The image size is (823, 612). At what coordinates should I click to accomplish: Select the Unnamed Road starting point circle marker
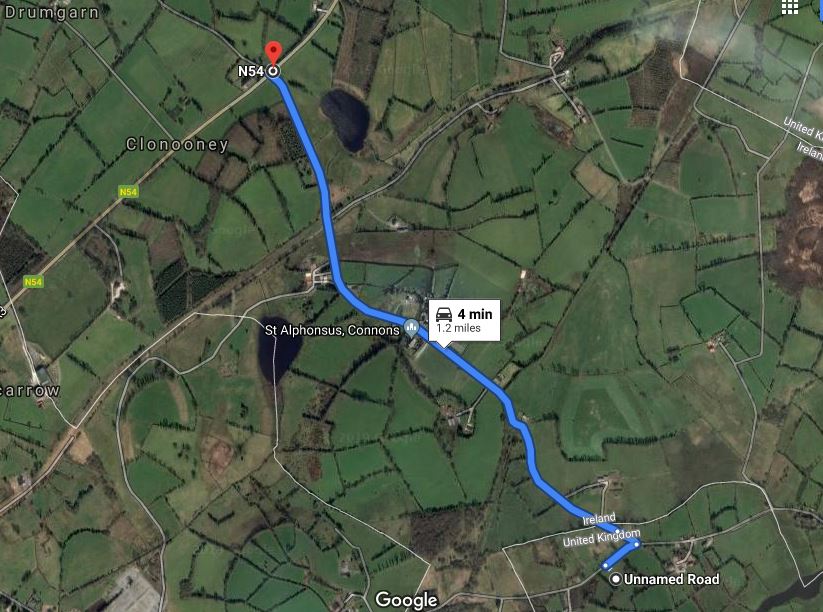[x=615, y=579]
